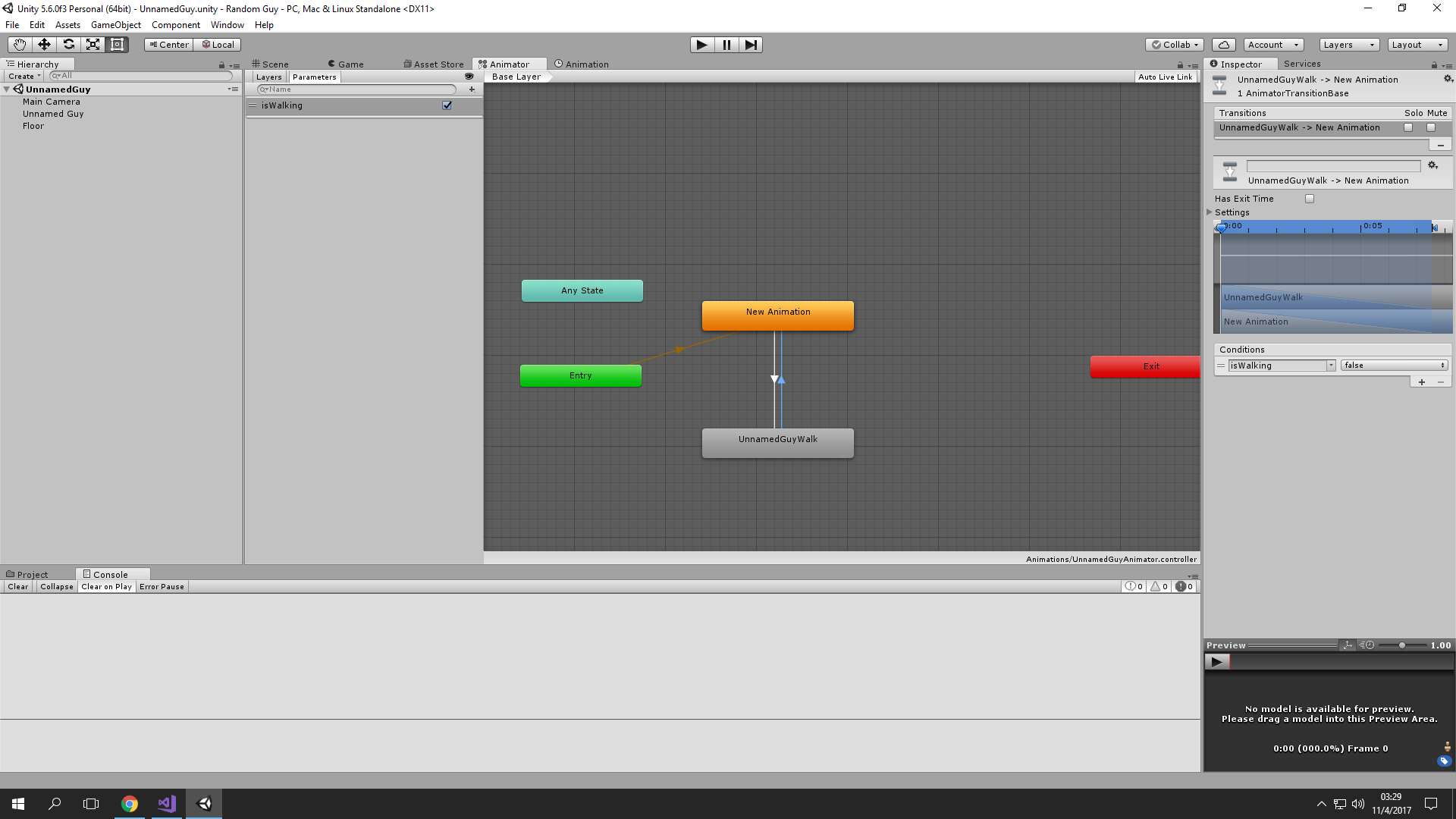Switch to the Project tab
The image size is (1456, 819).
[27, 575]
